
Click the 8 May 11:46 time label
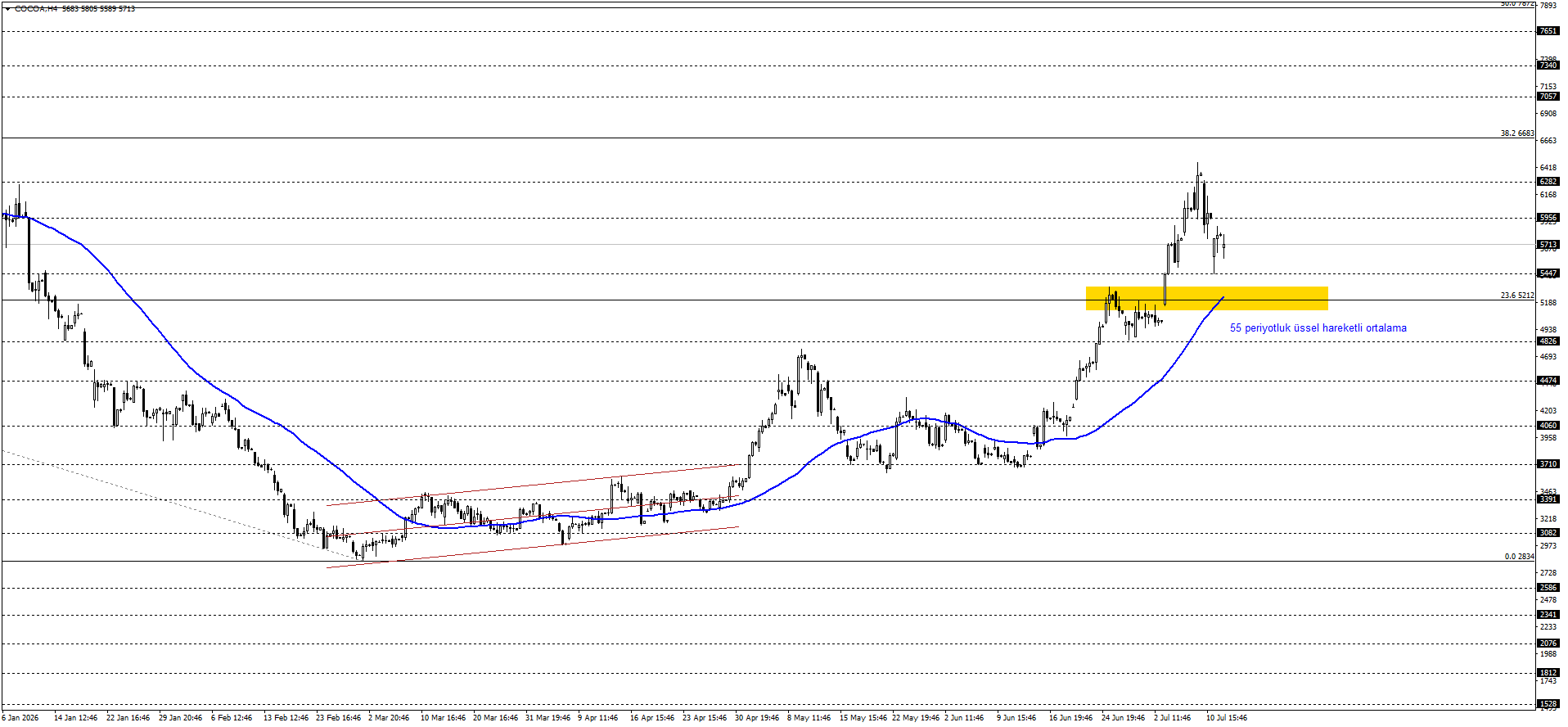coord(809,718)
